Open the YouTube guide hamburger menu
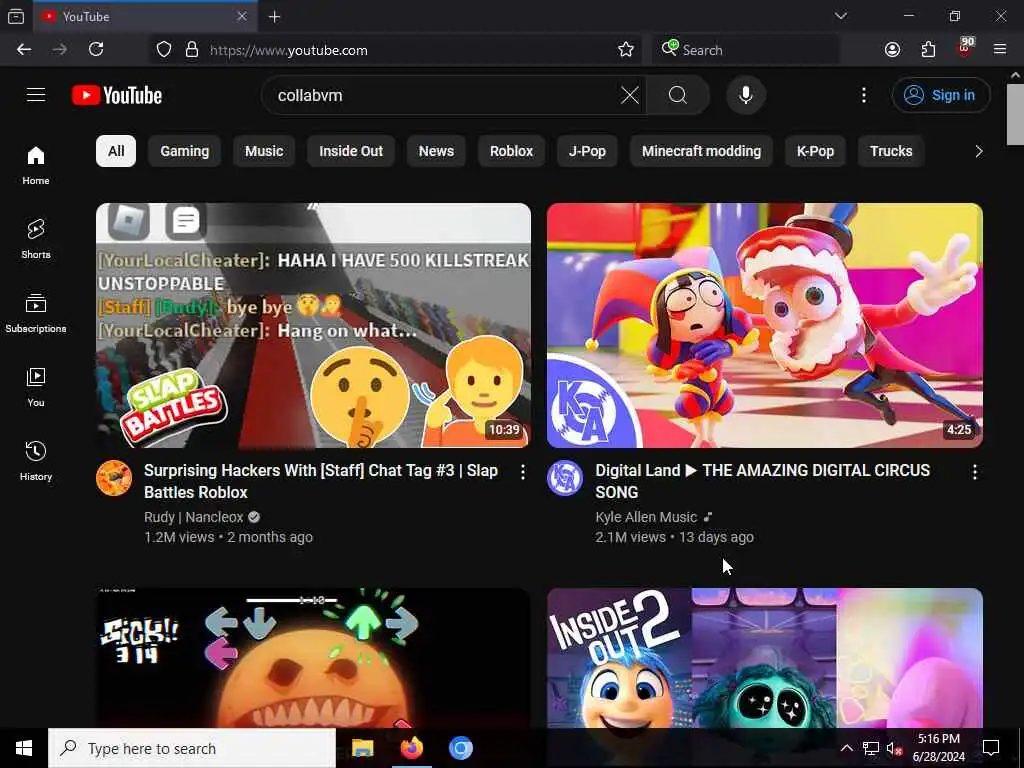The height and width of the screenshot is (768, 1024). coord(36,95)
